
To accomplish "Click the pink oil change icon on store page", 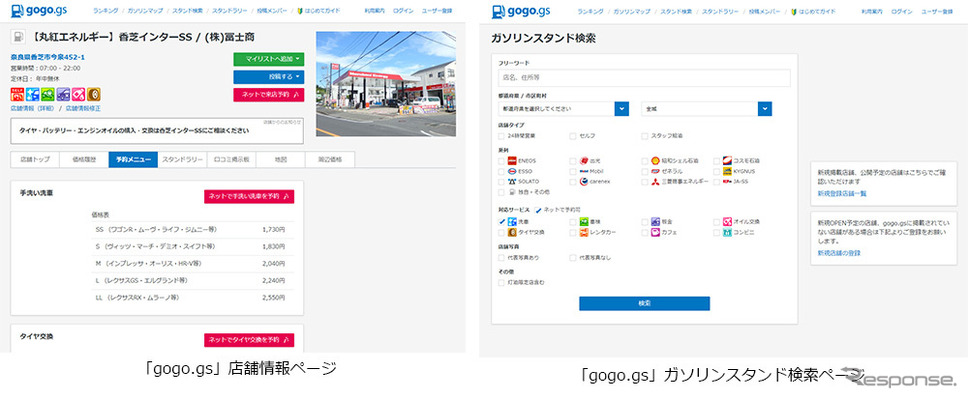I will 78,94.
